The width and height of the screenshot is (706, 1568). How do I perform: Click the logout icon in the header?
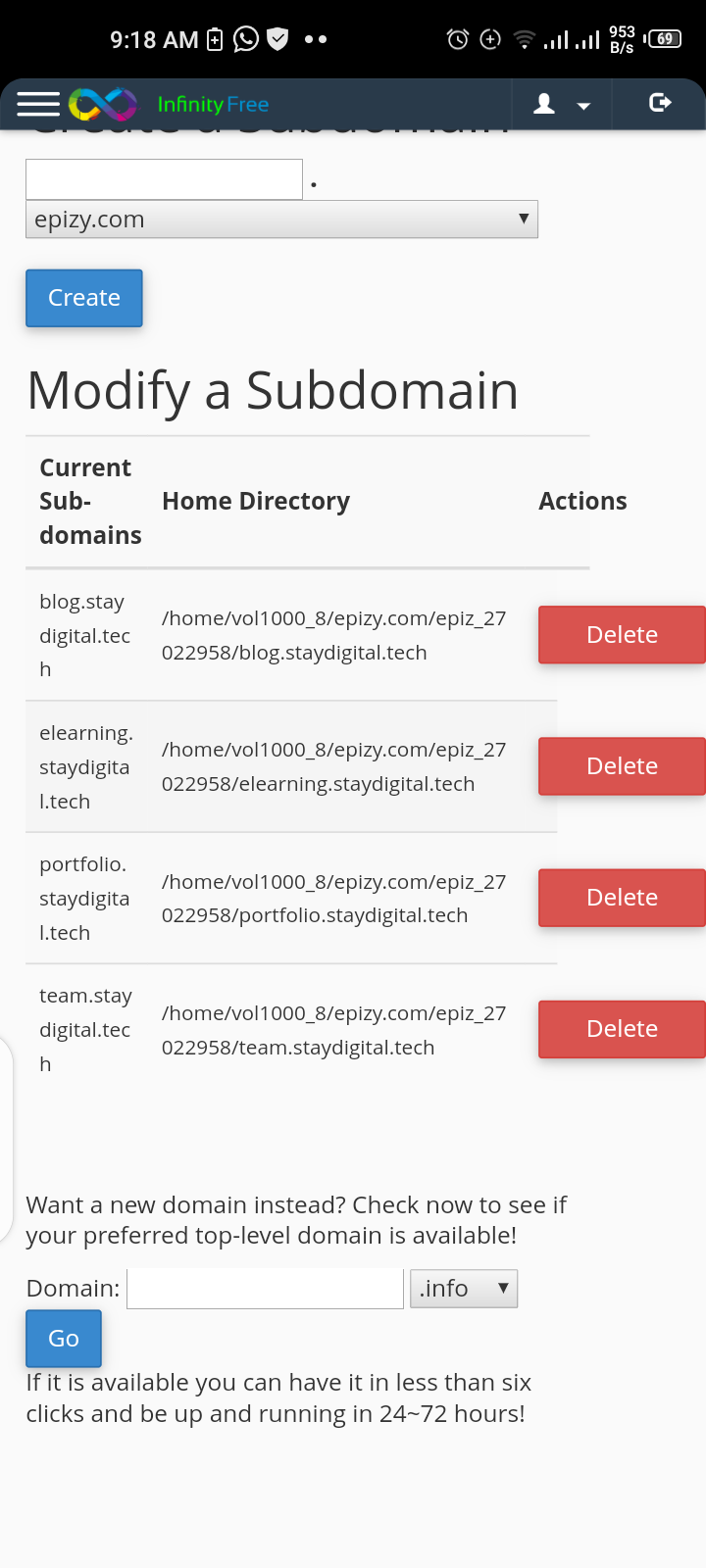pos(660,101)
